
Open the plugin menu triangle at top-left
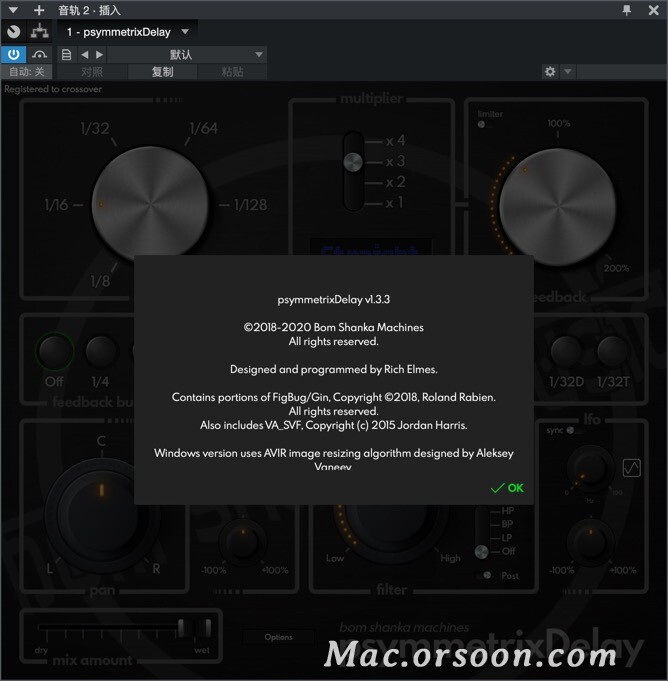pyautogui.click(x=13, y=10)
